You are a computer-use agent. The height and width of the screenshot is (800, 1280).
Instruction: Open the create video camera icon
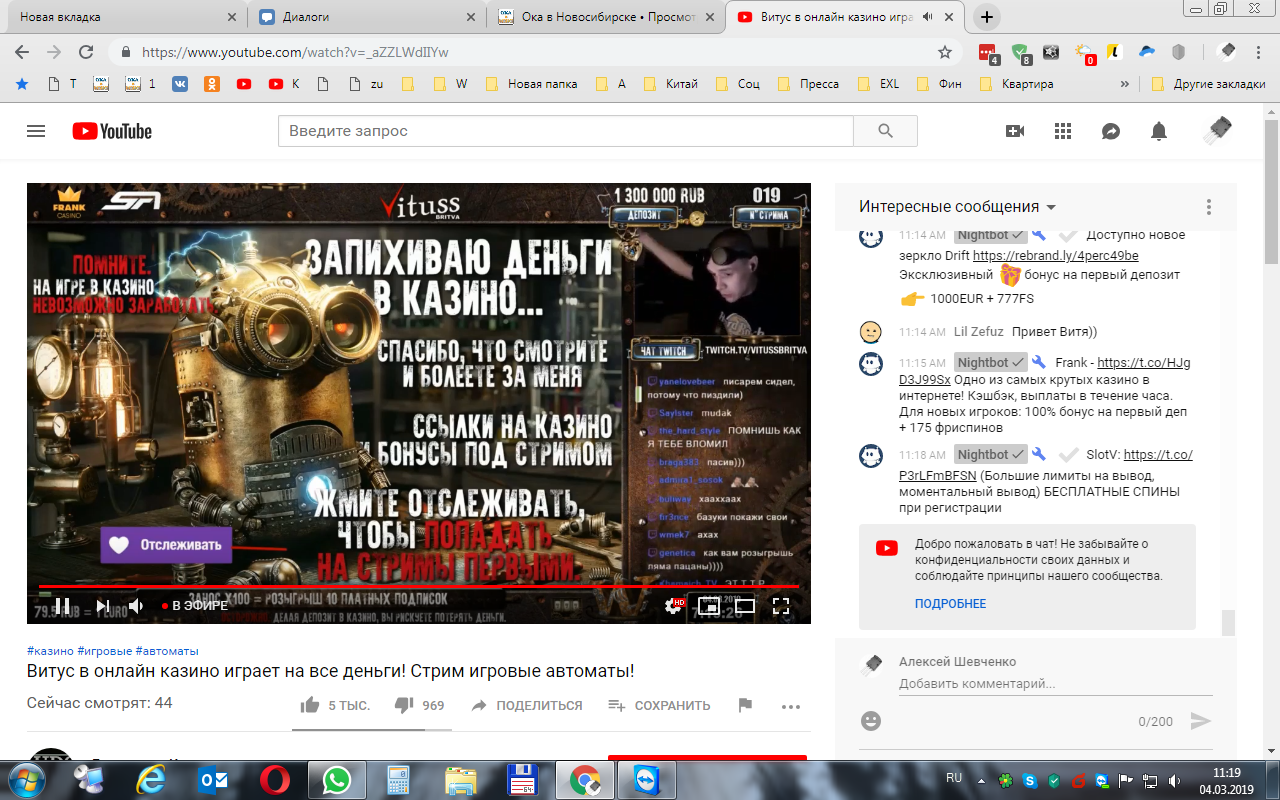[1015, 131]
